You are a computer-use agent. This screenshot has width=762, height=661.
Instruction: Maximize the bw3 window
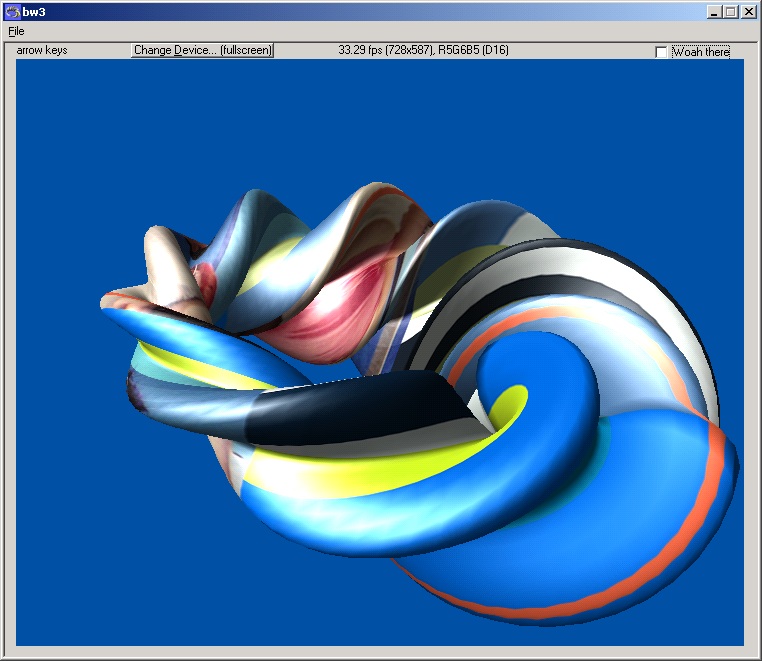coord(731,12)
